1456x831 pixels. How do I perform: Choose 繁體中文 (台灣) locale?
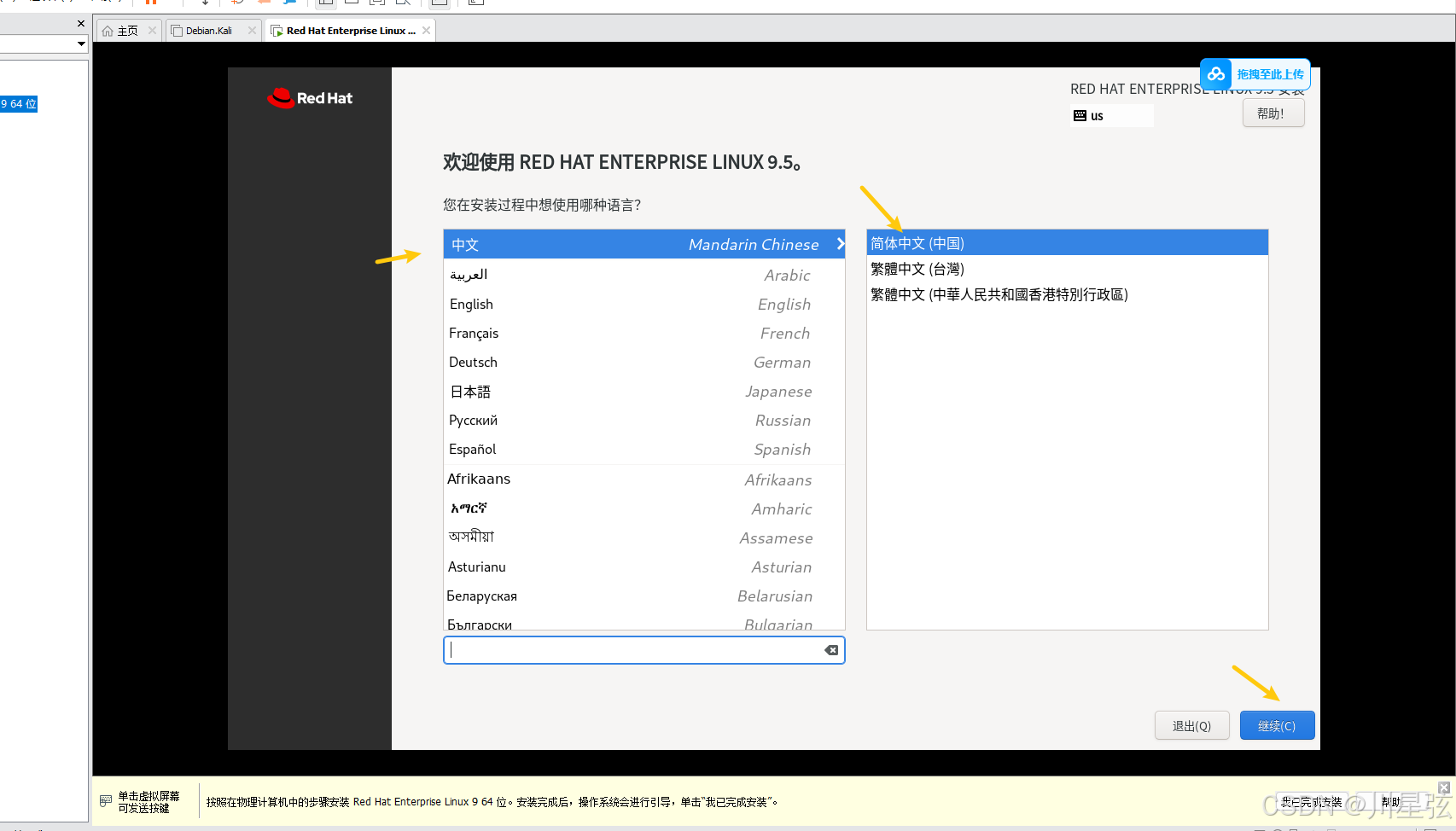pos(1067,269)
